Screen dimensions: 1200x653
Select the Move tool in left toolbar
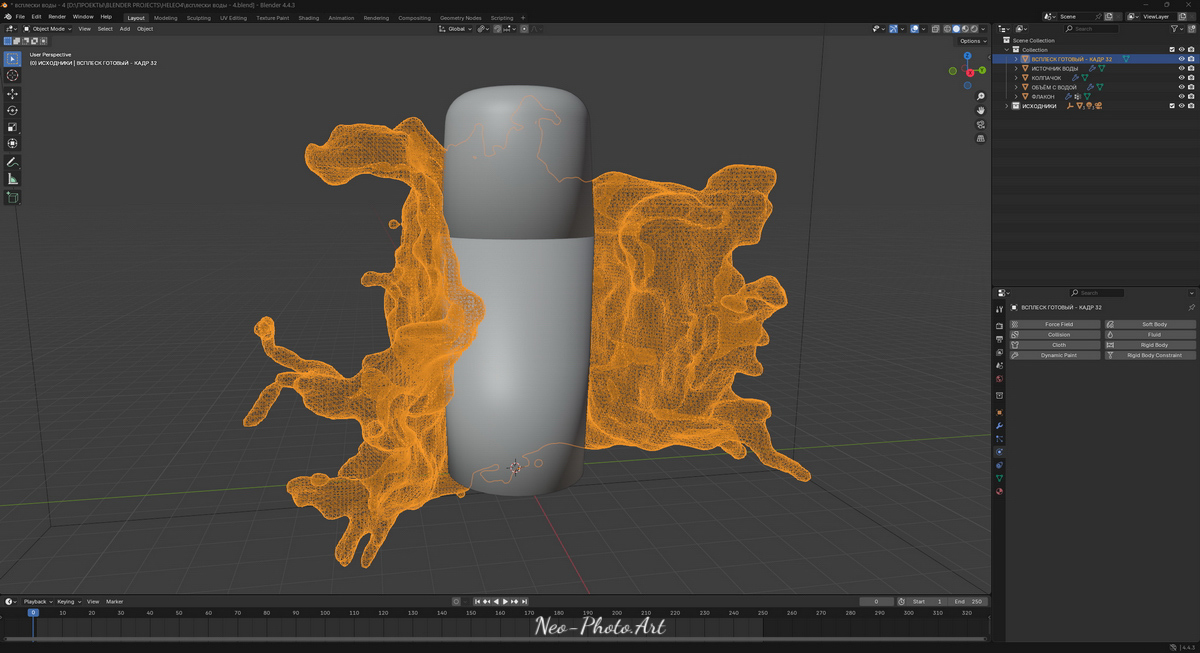pyautogui.click(x=12, y=93)
